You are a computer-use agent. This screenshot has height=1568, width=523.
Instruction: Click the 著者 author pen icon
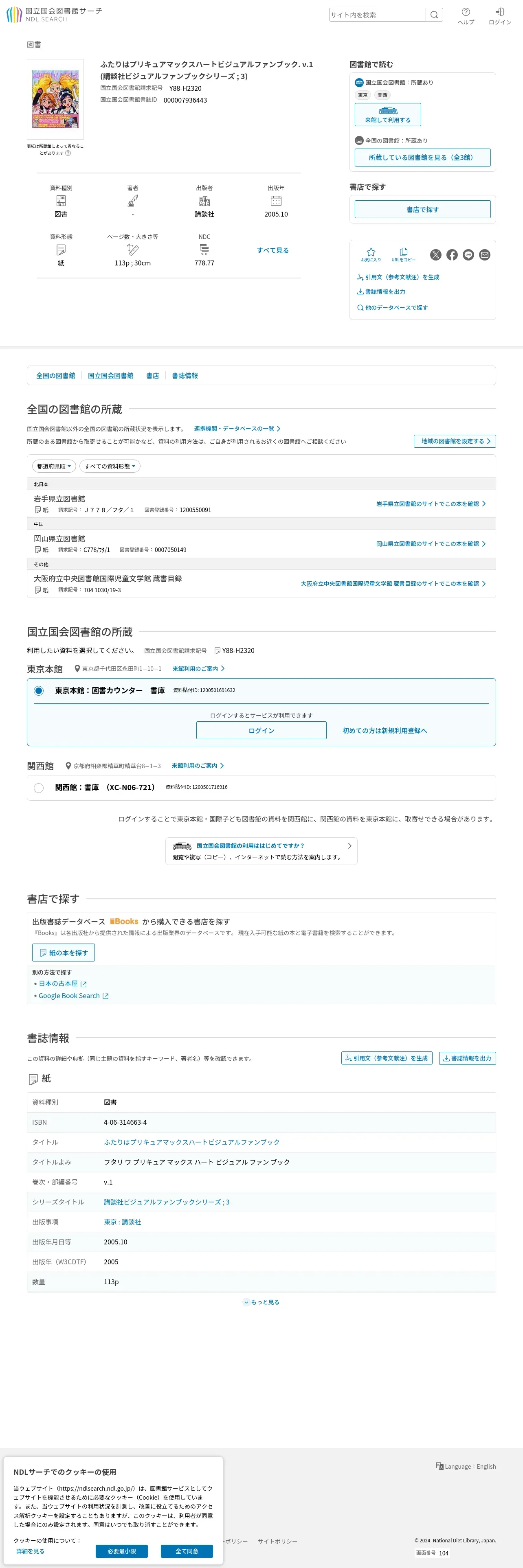133,201
